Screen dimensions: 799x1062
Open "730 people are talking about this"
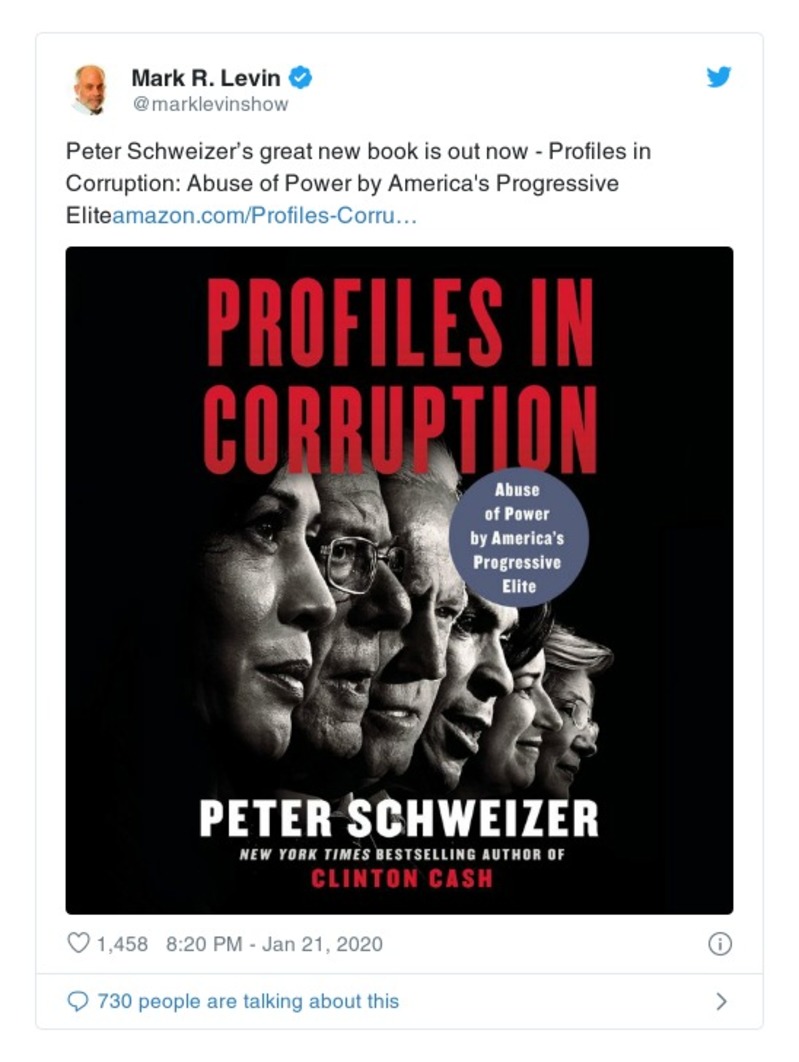(247, 1001)
